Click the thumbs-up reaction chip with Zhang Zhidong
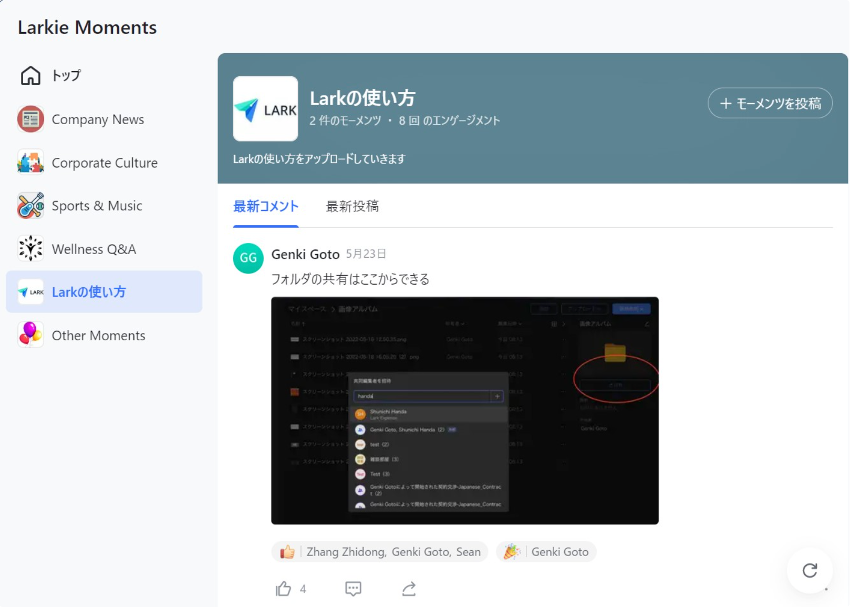Viewport: 850px width, 608px height. point(379,552)
